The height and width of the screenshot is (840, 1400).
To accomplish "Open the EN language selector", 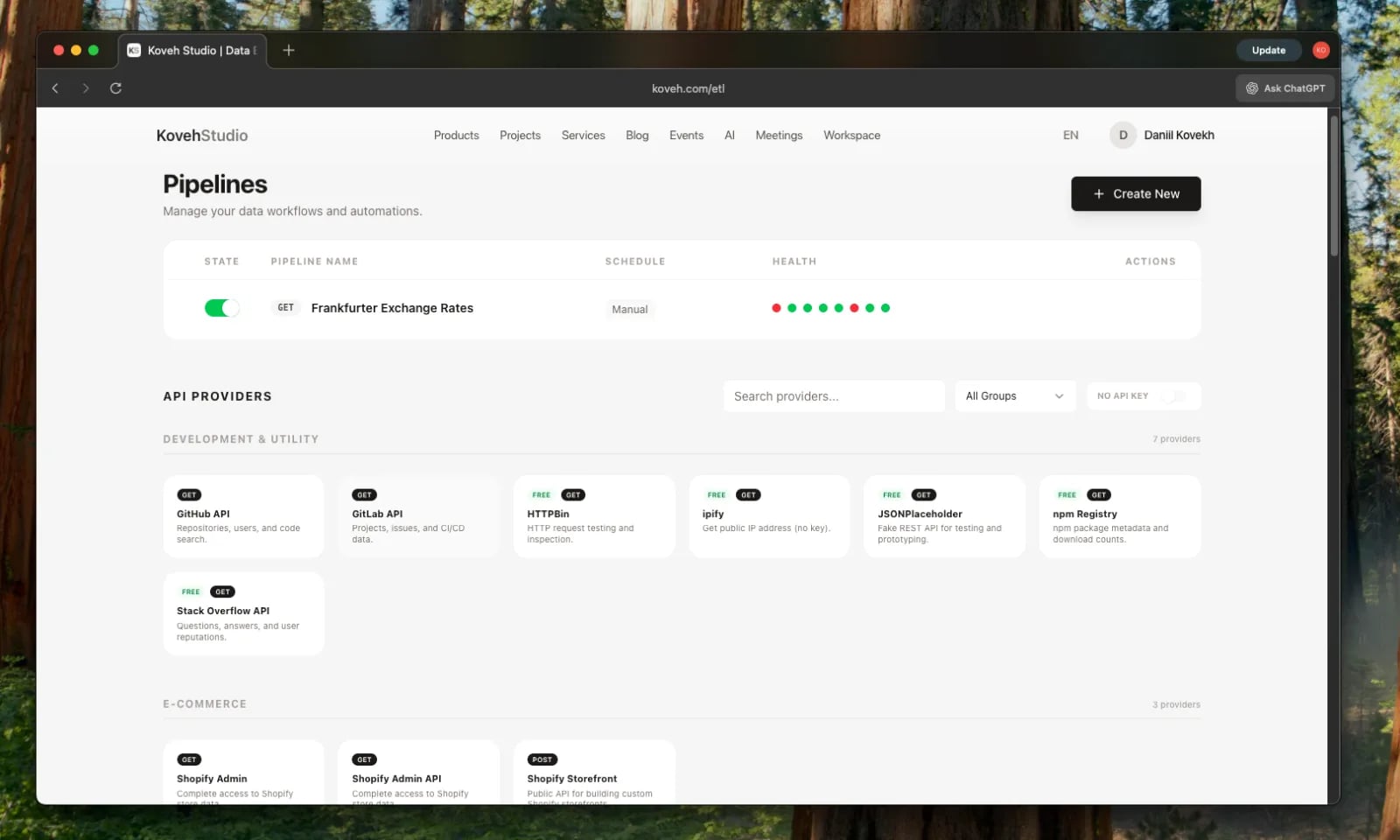I will point(1070,136).
